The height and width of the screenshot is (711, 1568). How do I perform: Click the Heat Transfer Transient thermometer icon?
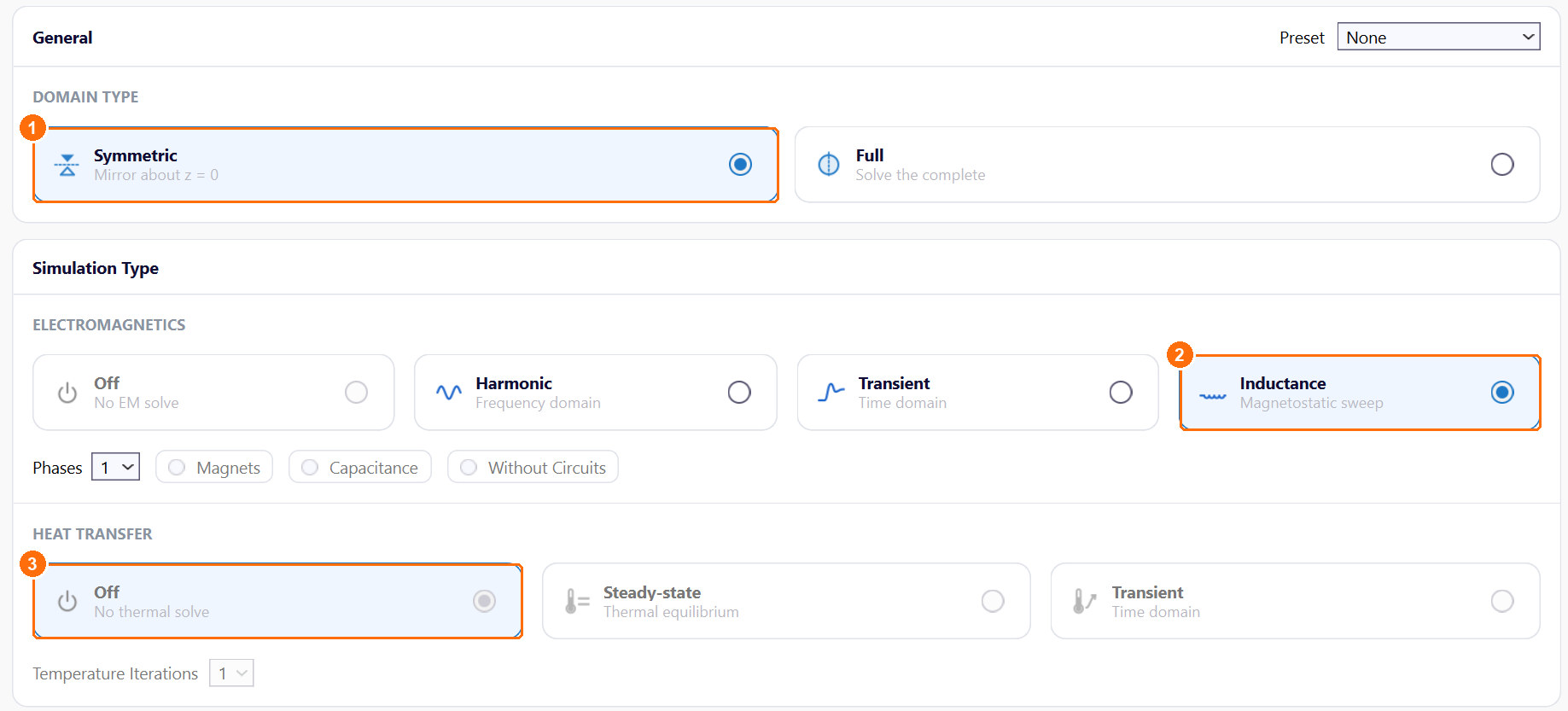point(1084,602)
